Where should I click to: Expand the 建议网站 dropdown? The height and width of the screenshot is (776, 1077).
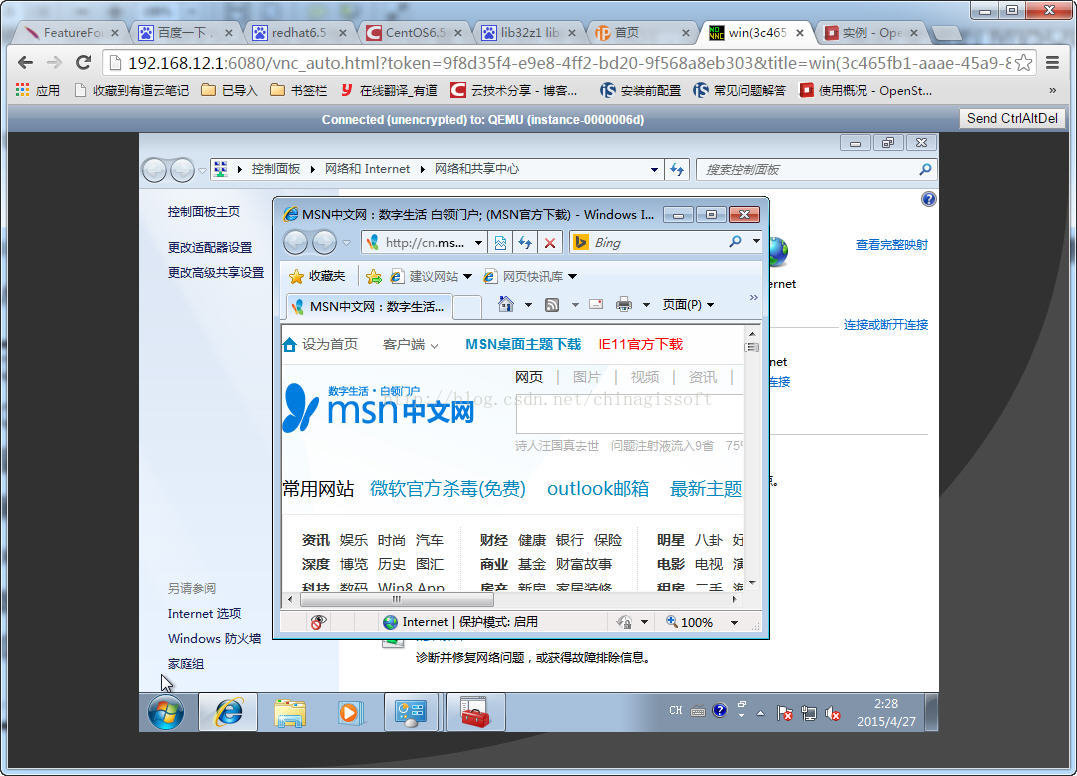468,277
